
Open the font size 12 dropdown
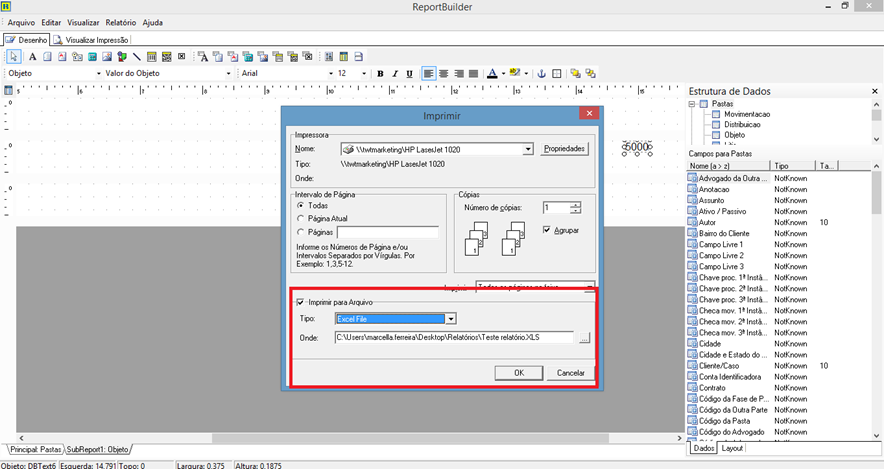[x=364, y=73]
